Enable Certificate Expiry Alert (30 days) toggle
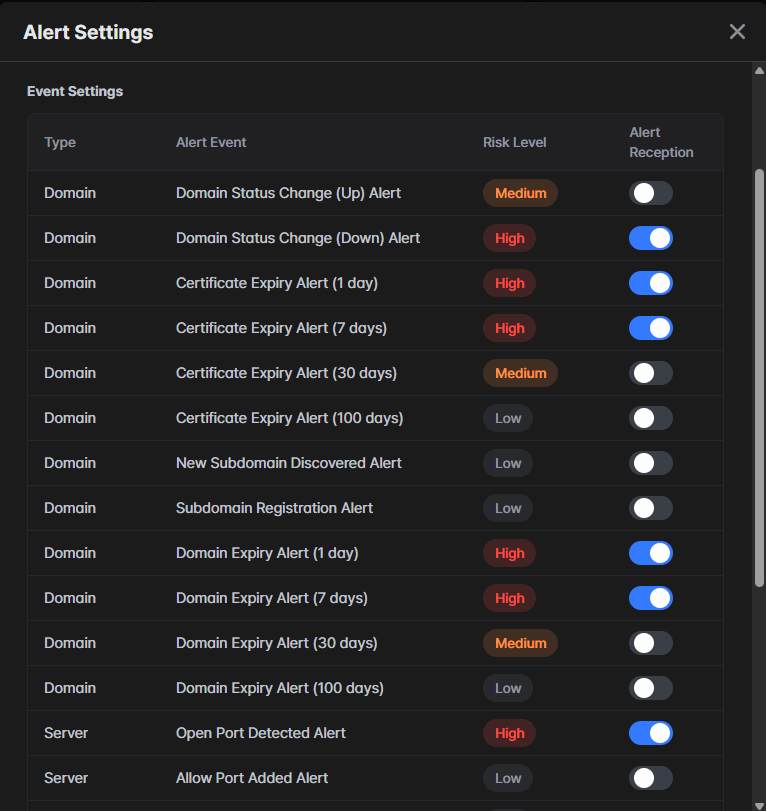 pyautogui.click(x=650, y=373)
